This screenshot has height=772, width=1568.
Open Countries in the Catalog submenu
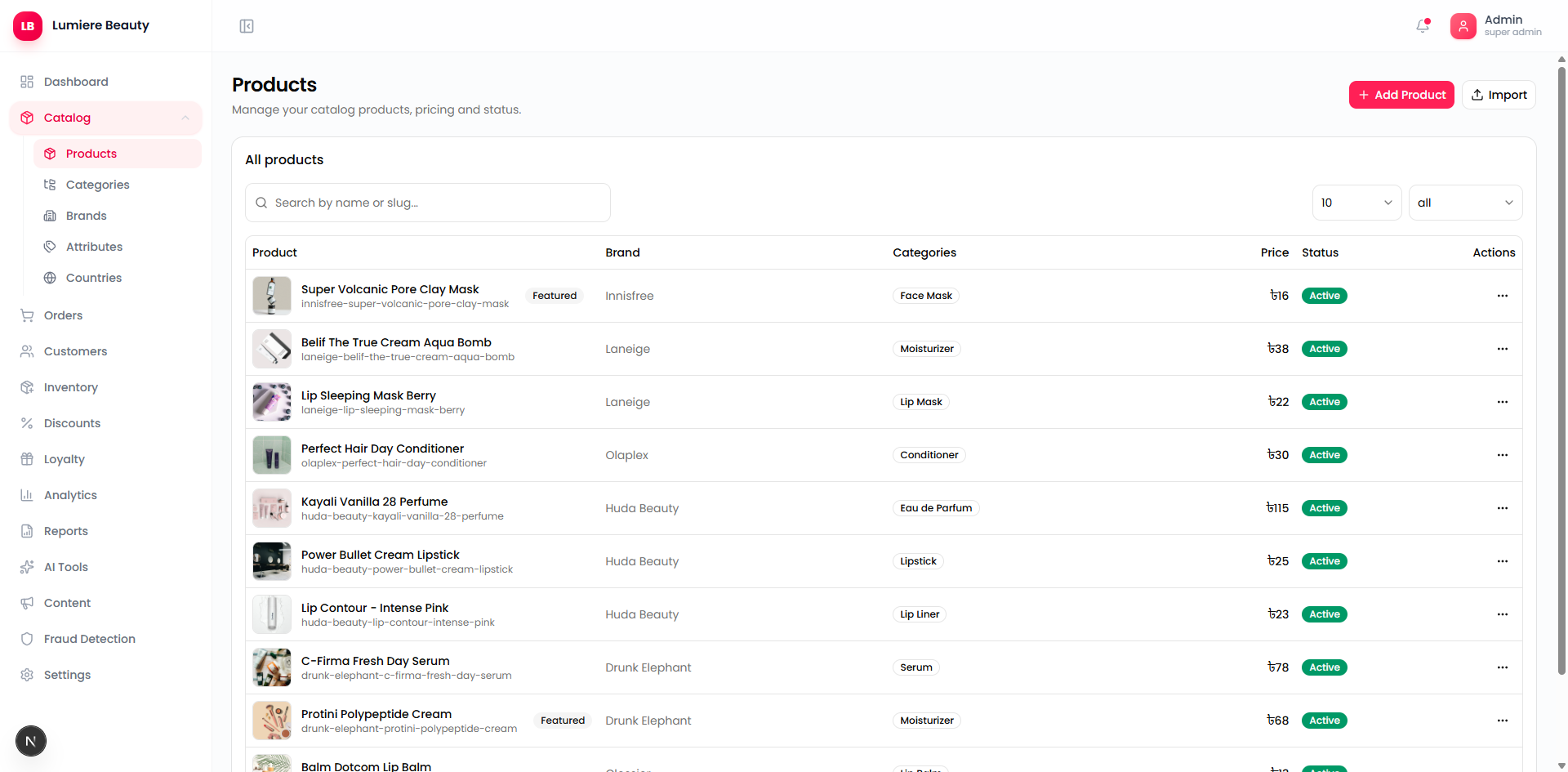(118, 278)
